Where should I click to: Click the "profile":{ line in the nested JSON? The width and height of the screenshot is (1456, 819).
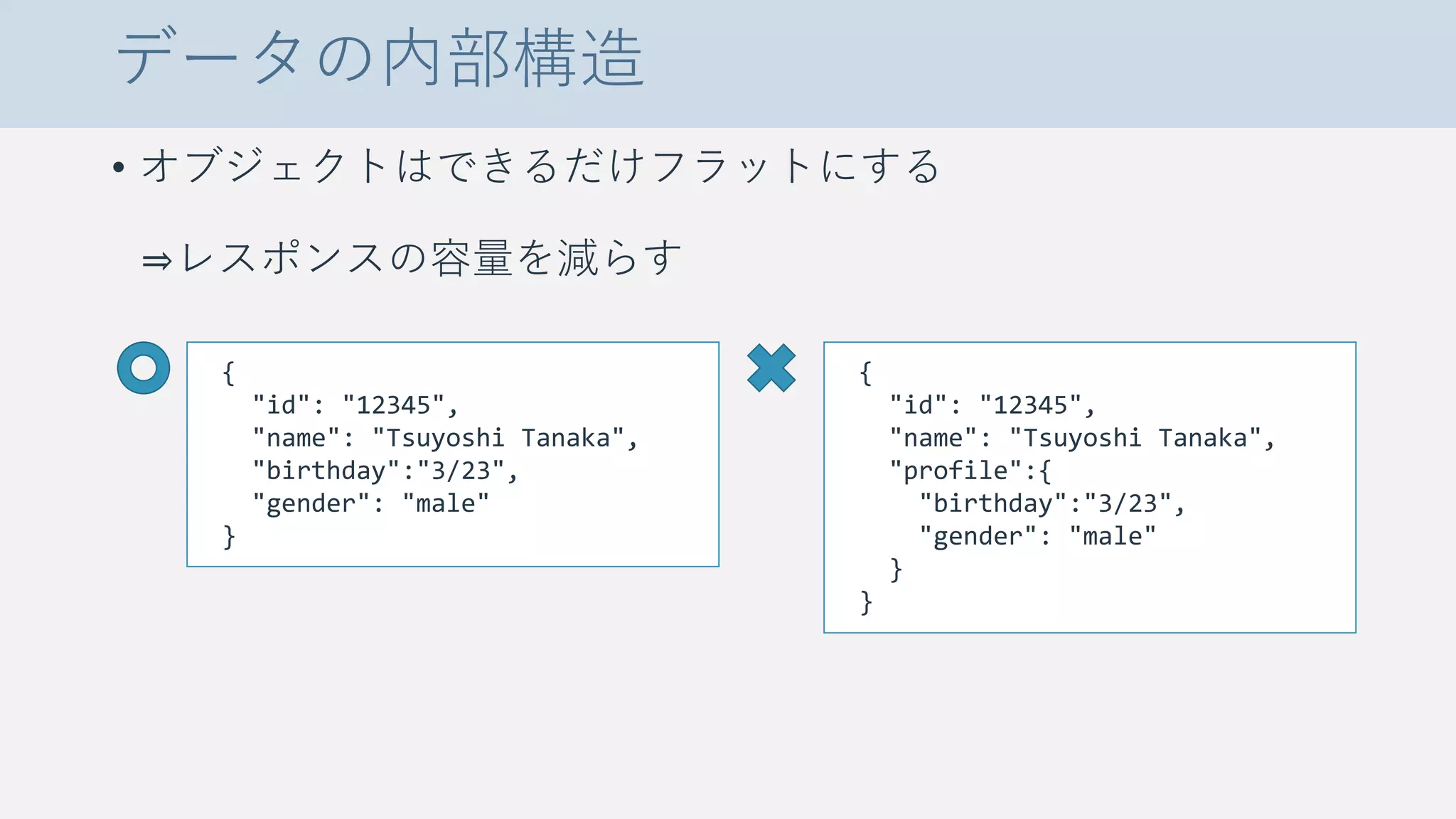(970, 471)
